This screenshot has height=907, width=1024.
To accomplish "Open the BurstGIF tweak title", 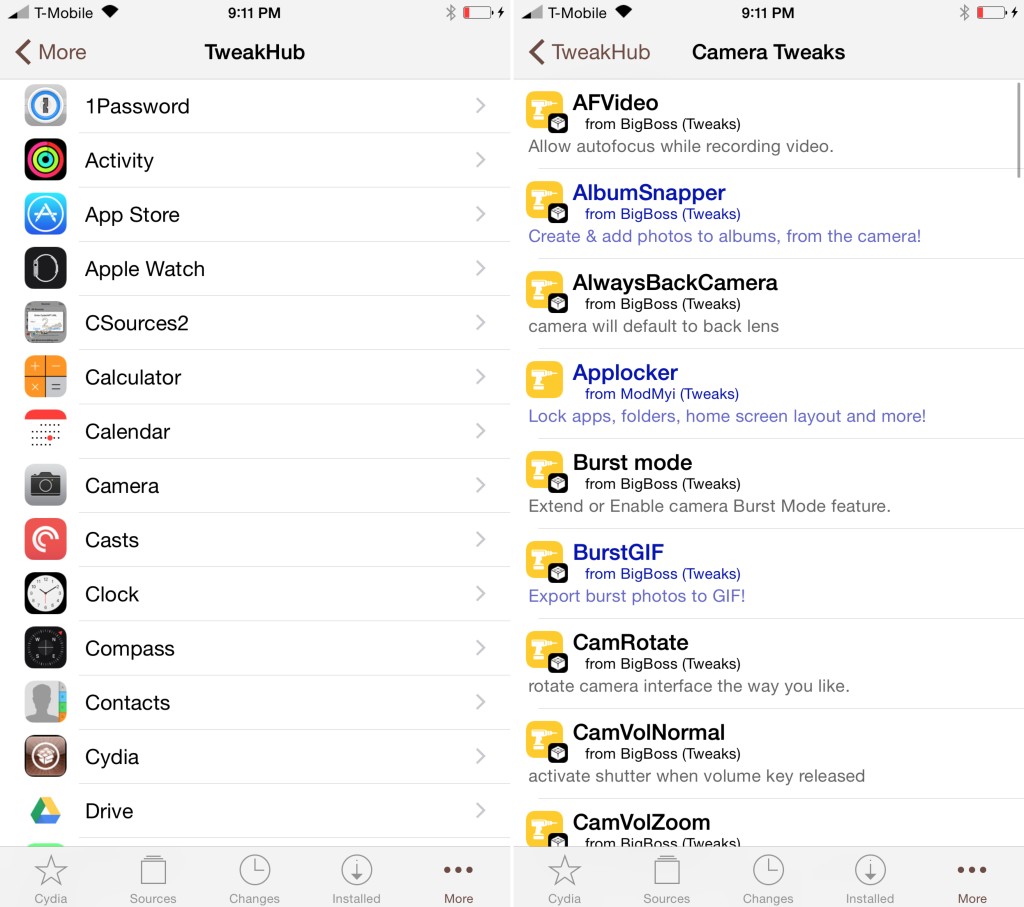I will tap(618, 552).
